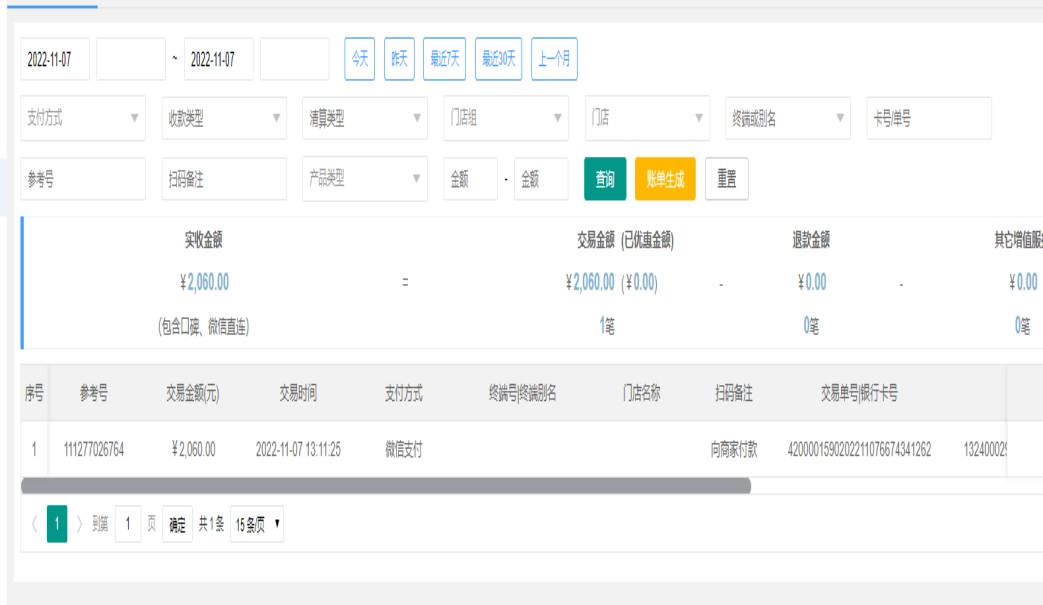Viewport: 1043px width, 605px height.
Task: Open the 产品类型 dropdown
Action: pos(365,179)
